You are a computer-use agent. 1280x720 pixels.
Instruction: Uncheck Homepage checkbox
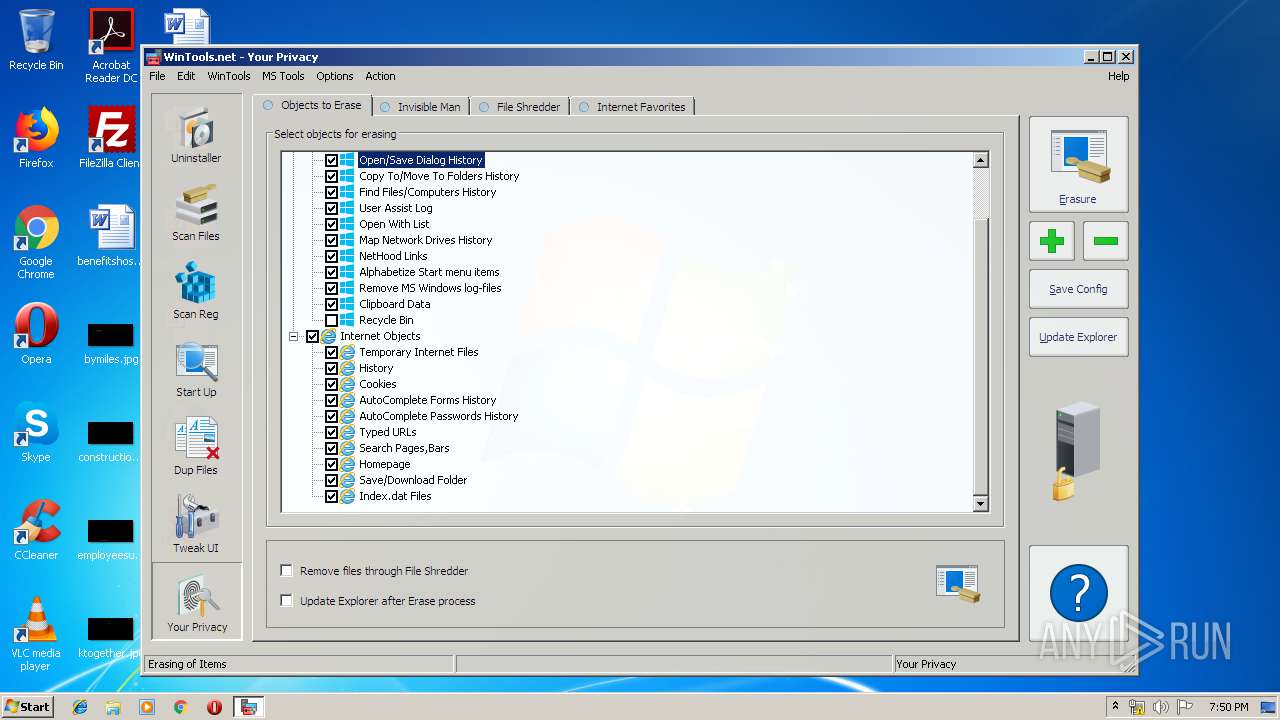[x=332, y=464]
